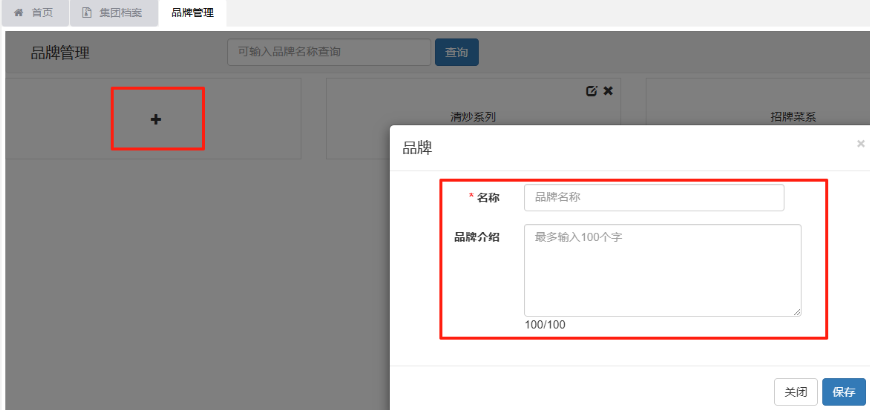
Task: Click the plus icon to add brand
Action: pyautogui.click(x=156, y=119)
